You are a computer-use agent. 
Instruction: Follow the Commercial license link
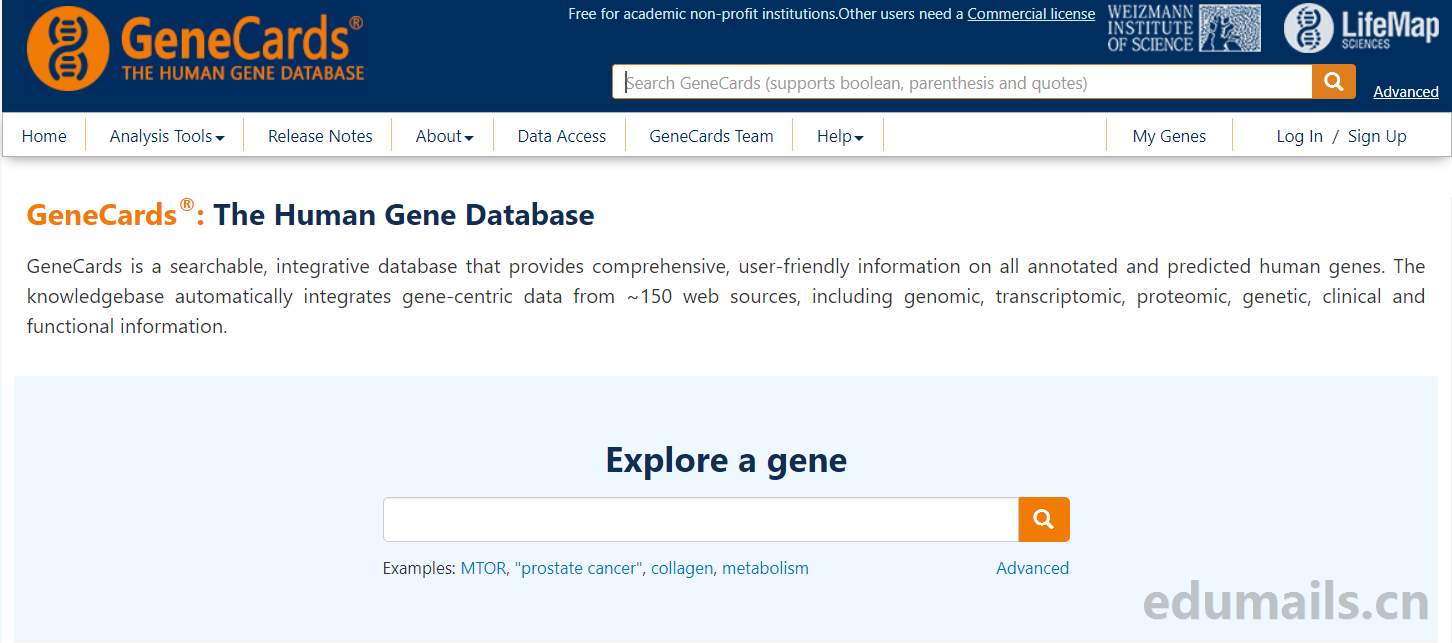1031,14
